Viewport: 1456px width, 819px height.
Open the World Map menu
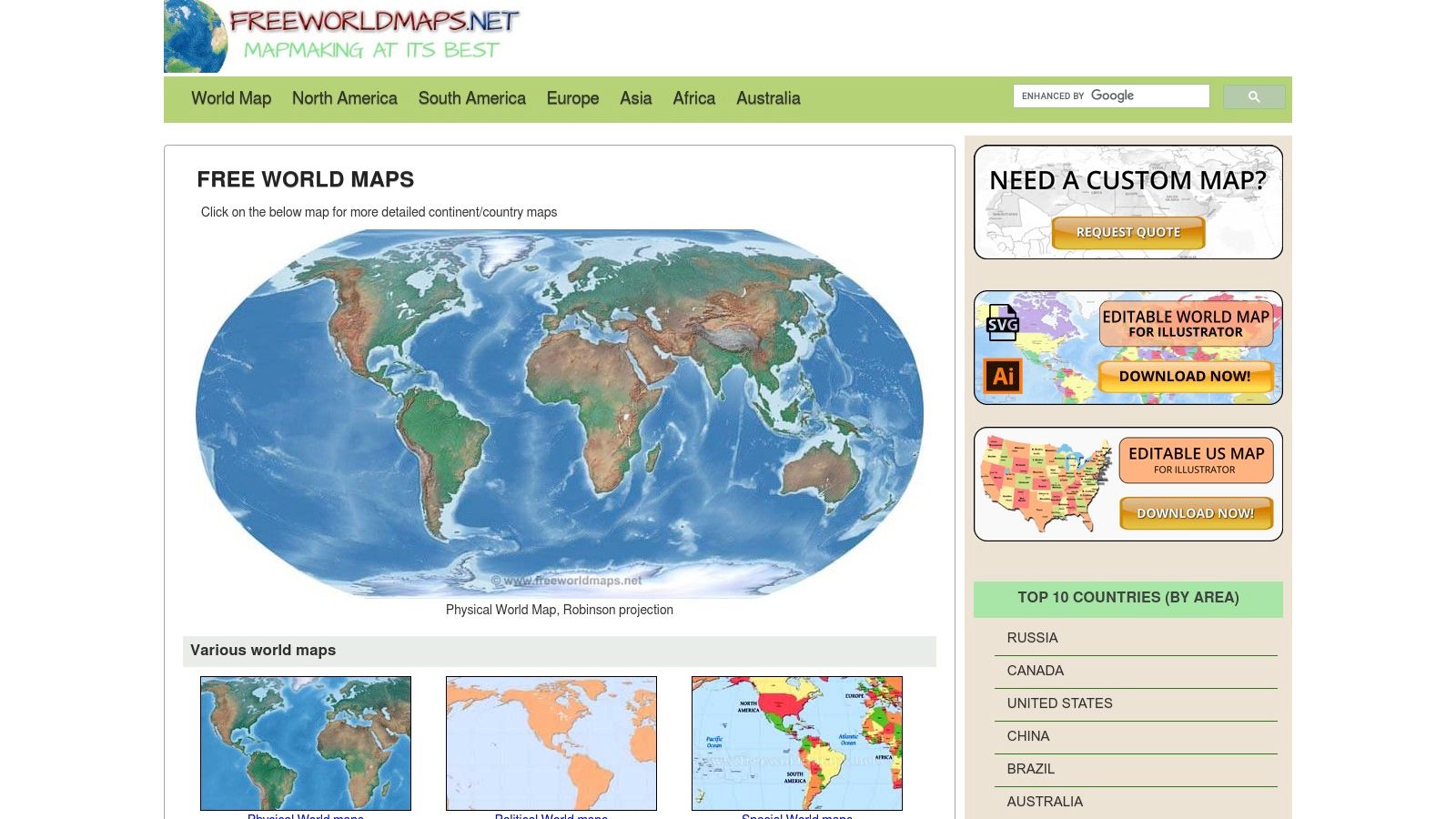tap(231, 98)
